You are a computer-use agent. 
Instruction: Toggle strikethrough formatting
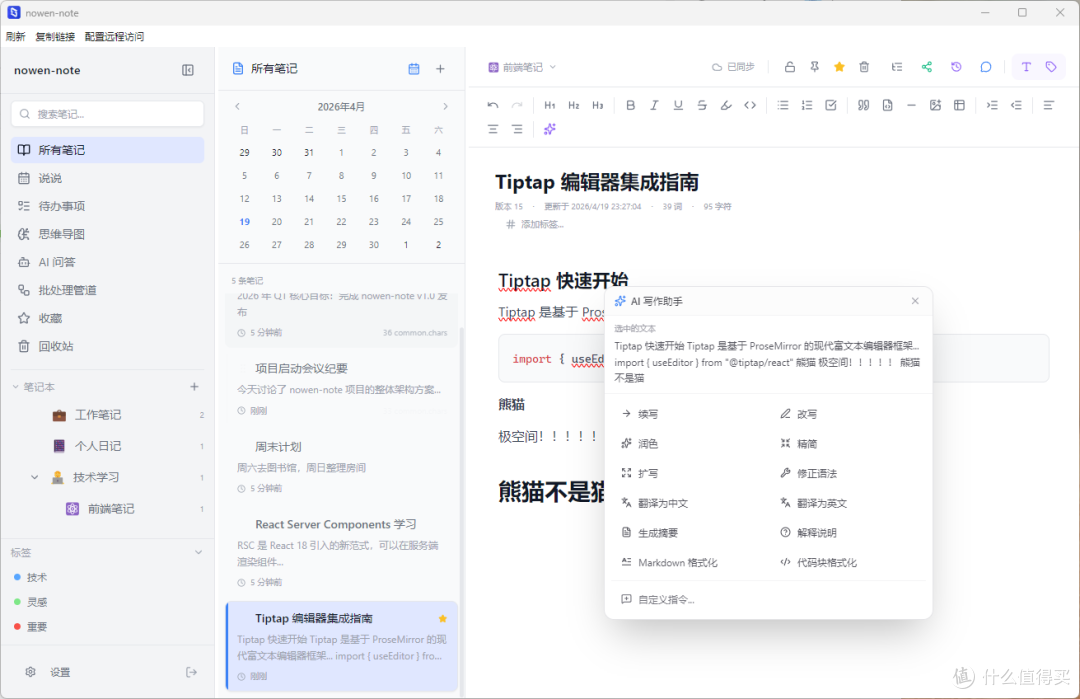702,105
